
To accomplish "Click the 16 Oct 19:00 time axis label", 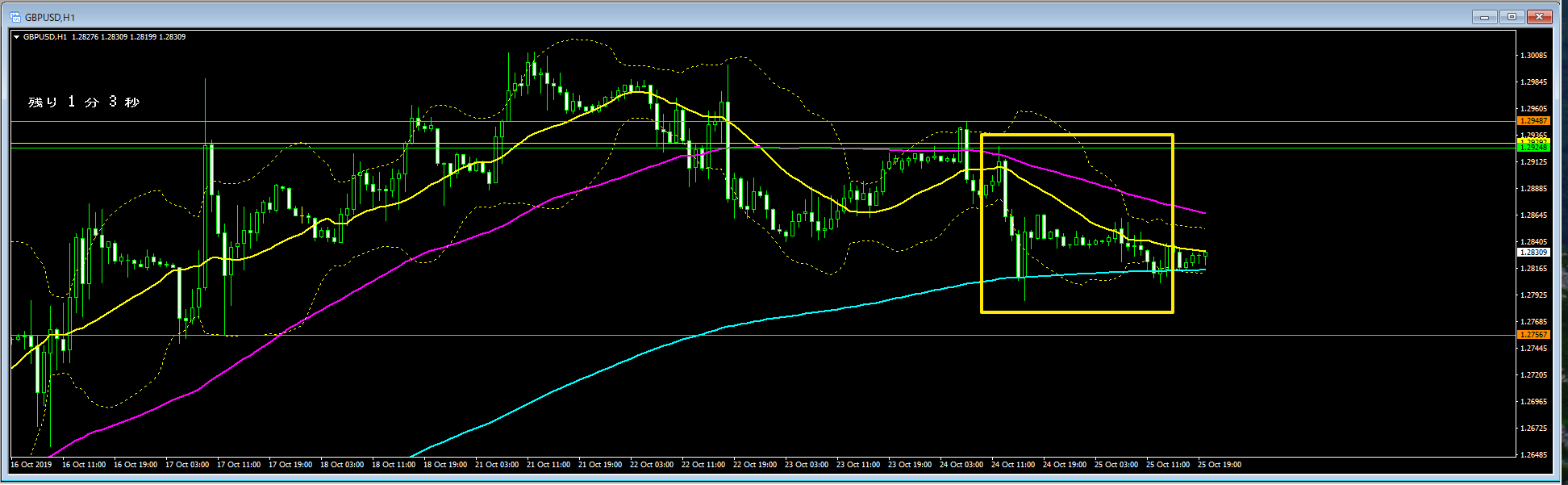I will click(x=136, y=465).
